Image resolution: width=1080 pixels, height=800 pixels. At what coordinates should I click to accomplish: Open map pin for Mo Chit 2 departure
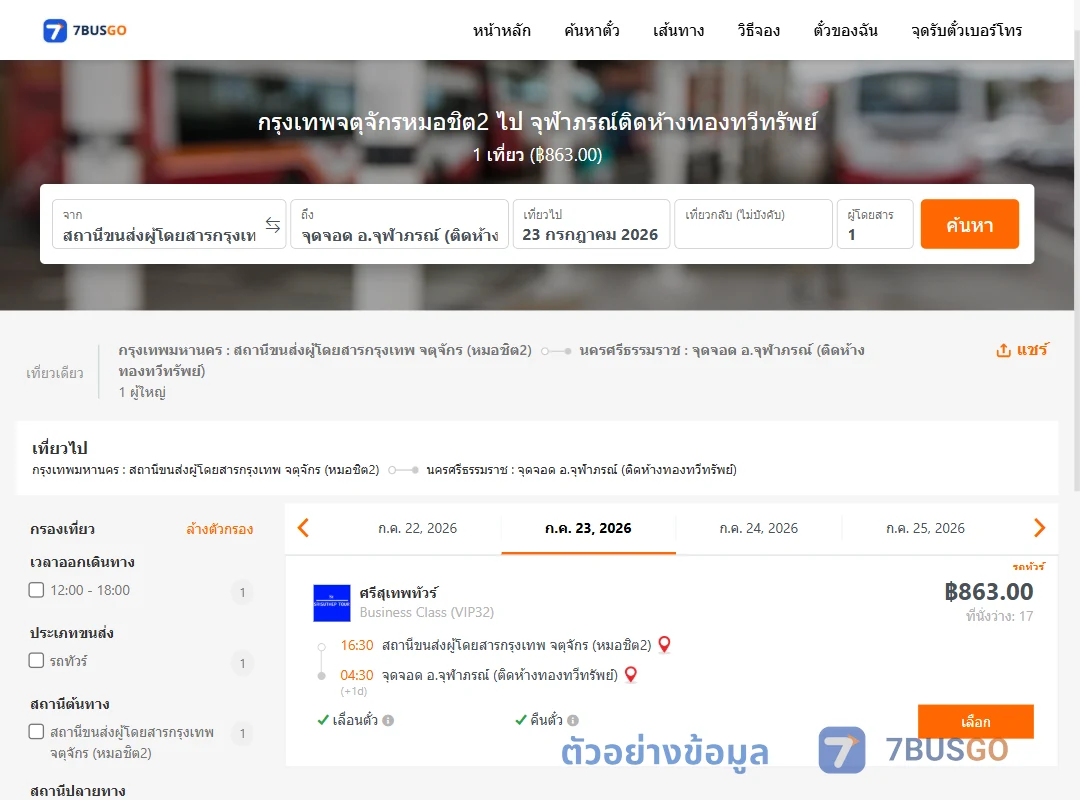pos(664,644)
